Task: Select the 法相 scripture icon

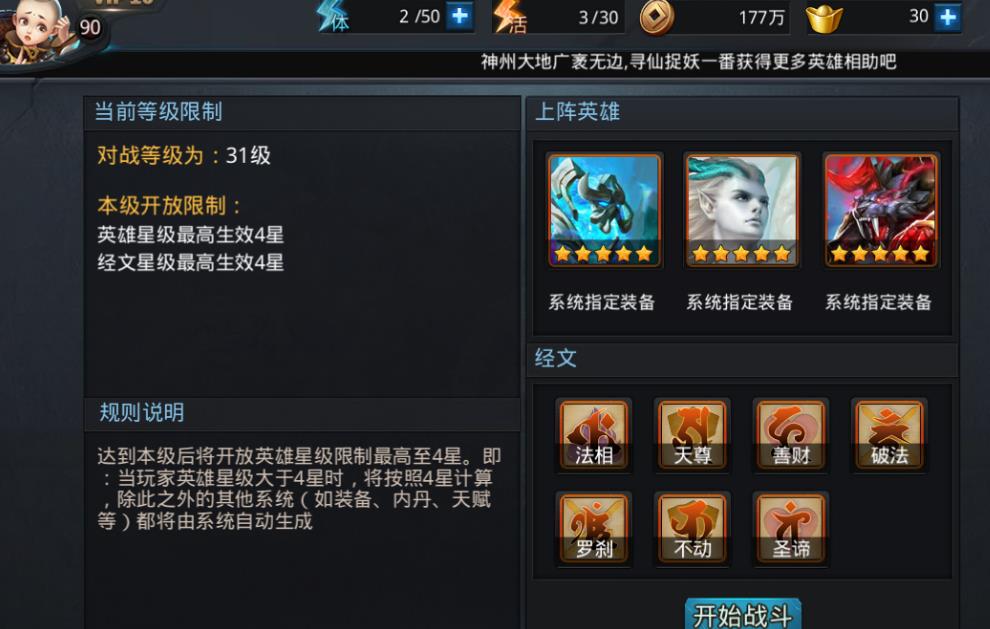Action: click(593, 435)
